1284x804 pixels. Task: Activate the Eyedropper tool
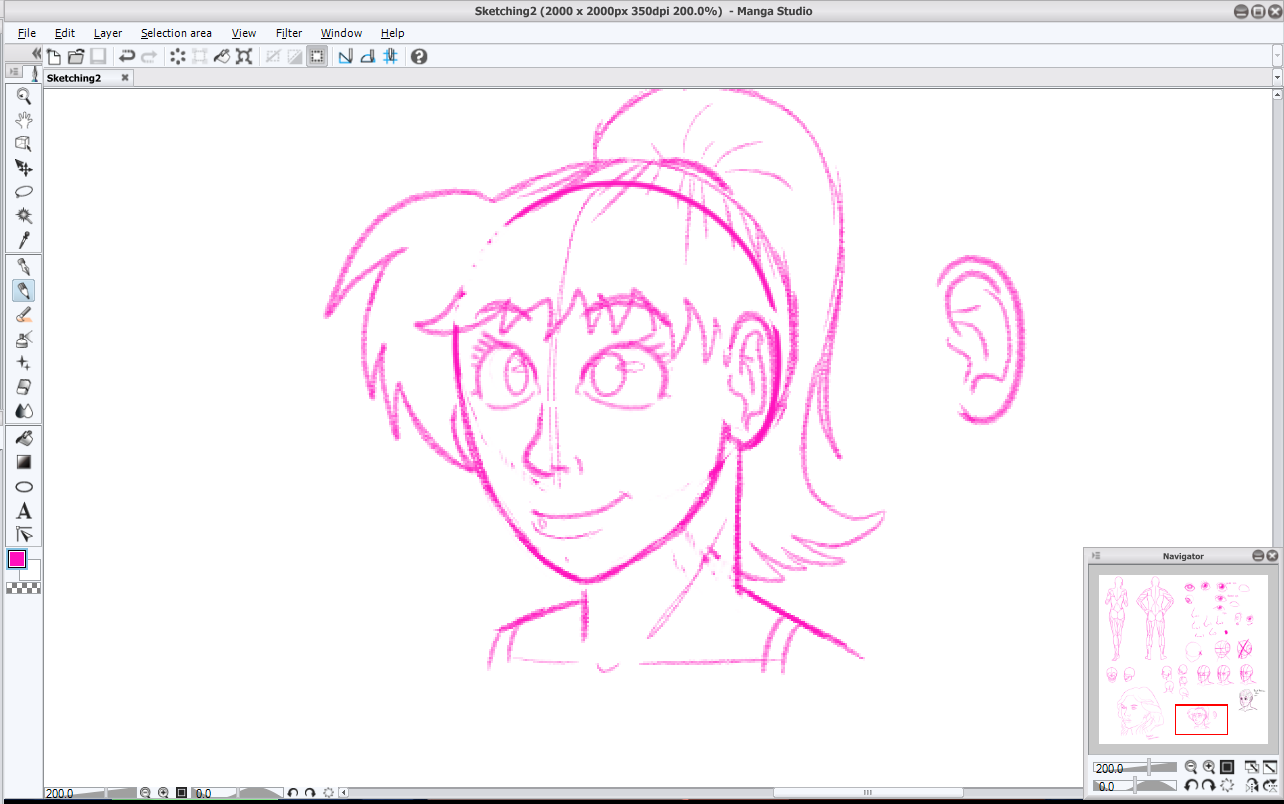(x=24, y=240)
